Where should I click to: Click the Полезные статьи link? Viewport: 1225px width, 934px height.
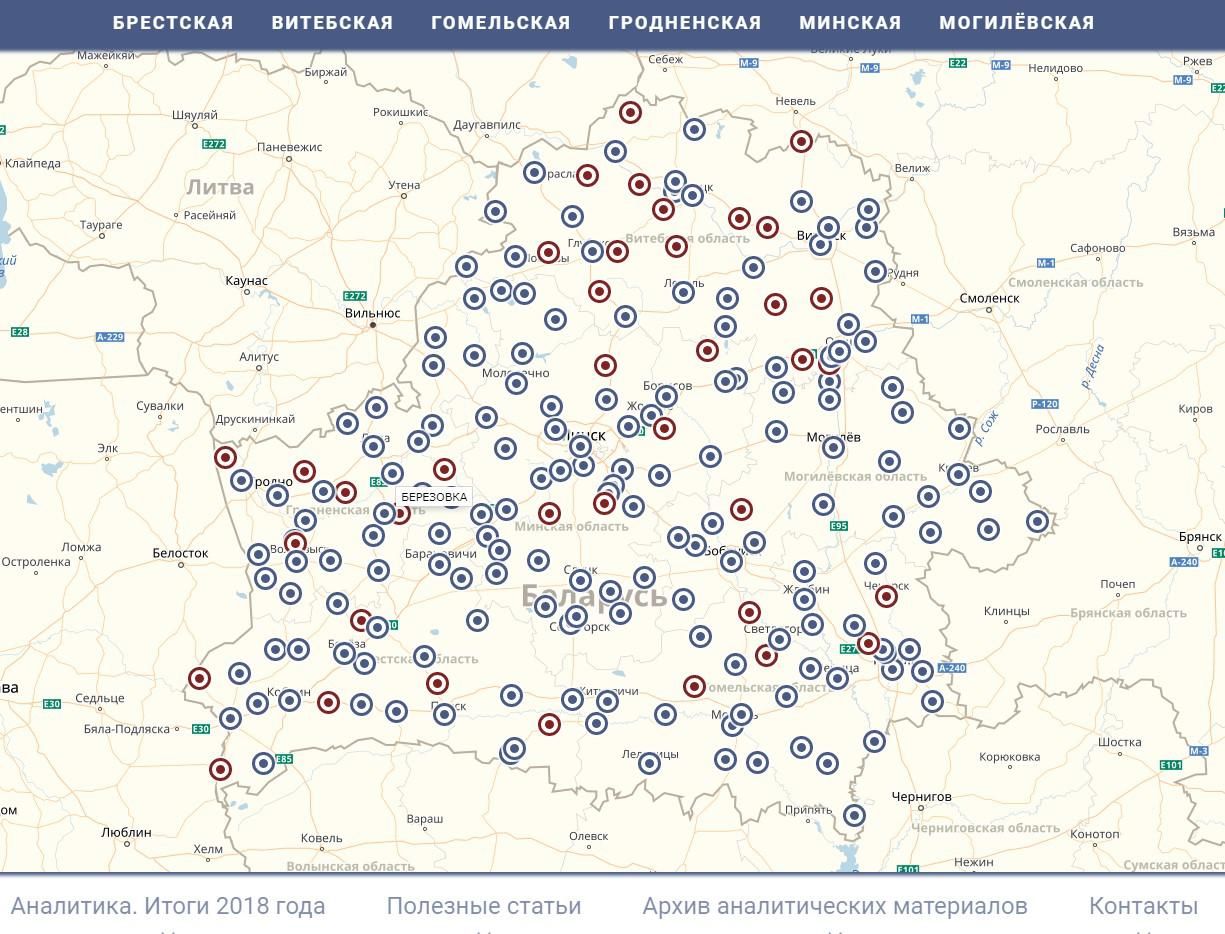tap(483, 906)
